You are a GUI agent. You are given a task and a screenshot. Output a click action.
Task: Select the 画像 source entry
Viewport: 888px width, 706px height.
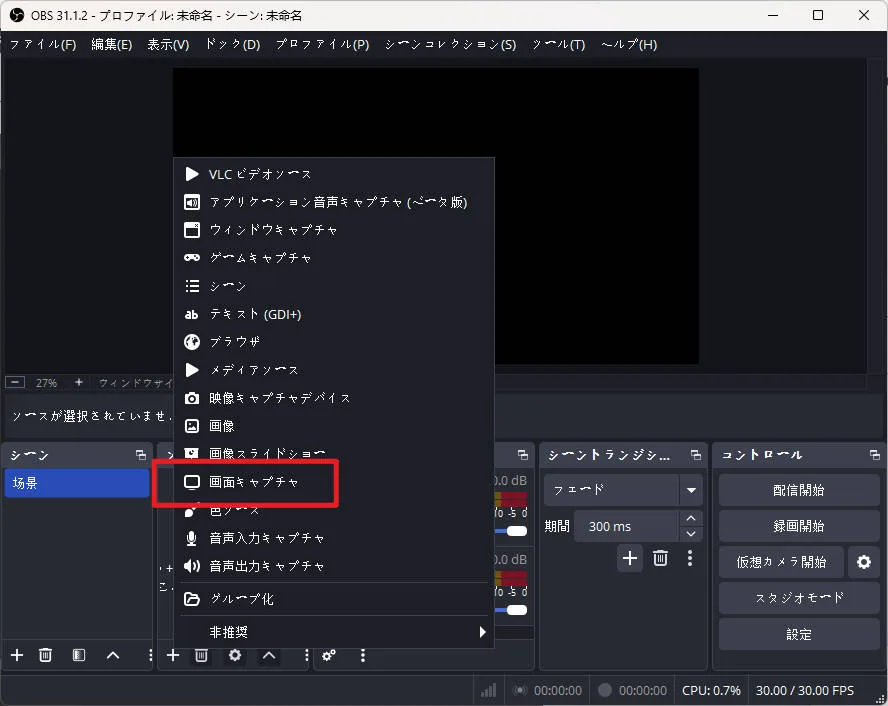tap(334, 426)
